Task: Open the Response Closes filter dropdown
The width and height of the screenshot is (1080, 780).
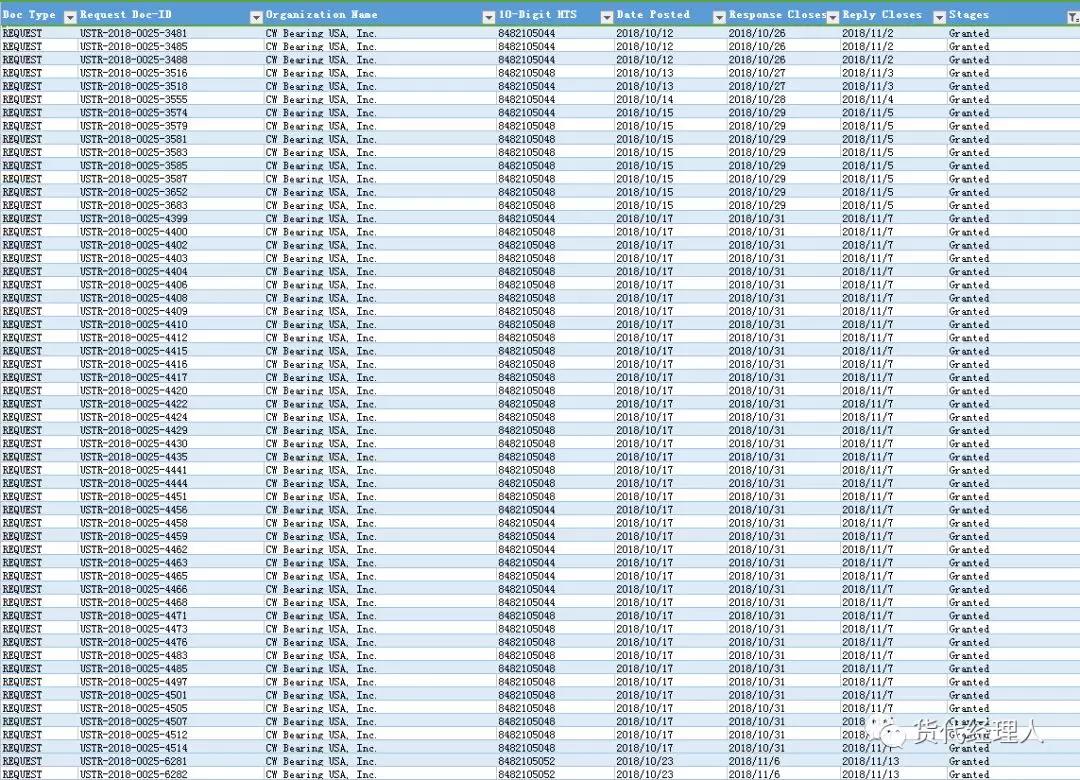Action: (x=833, y=17)
